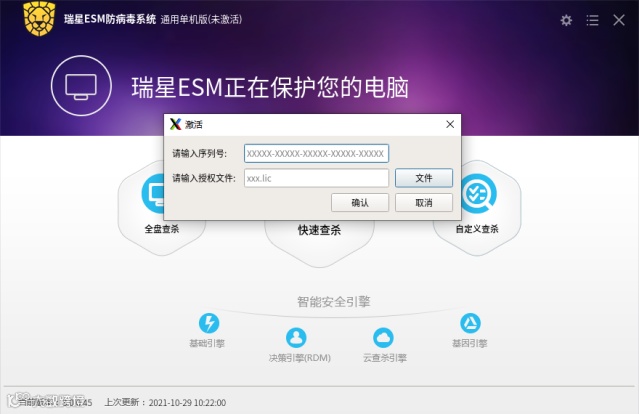Viewport: 639px width, 414px height.
Task: Click the X icon in 激活 dialog title
Action: 176,124
